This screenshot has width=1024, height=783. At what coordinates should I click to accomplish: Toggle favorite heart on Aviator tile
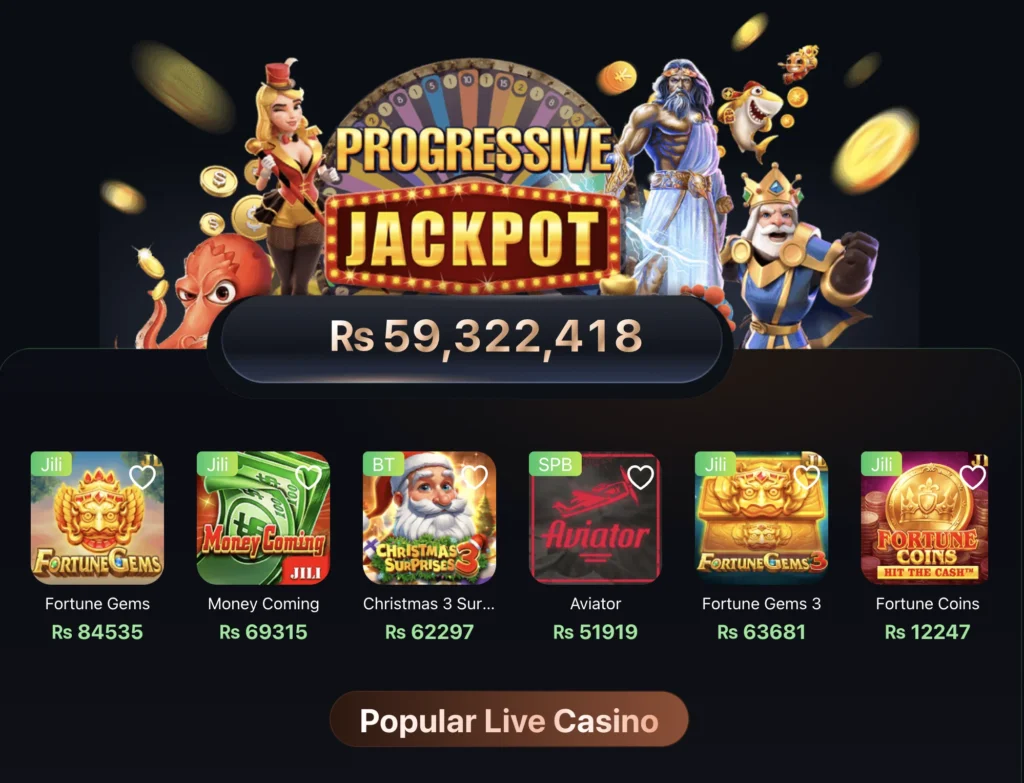(640, 477)
